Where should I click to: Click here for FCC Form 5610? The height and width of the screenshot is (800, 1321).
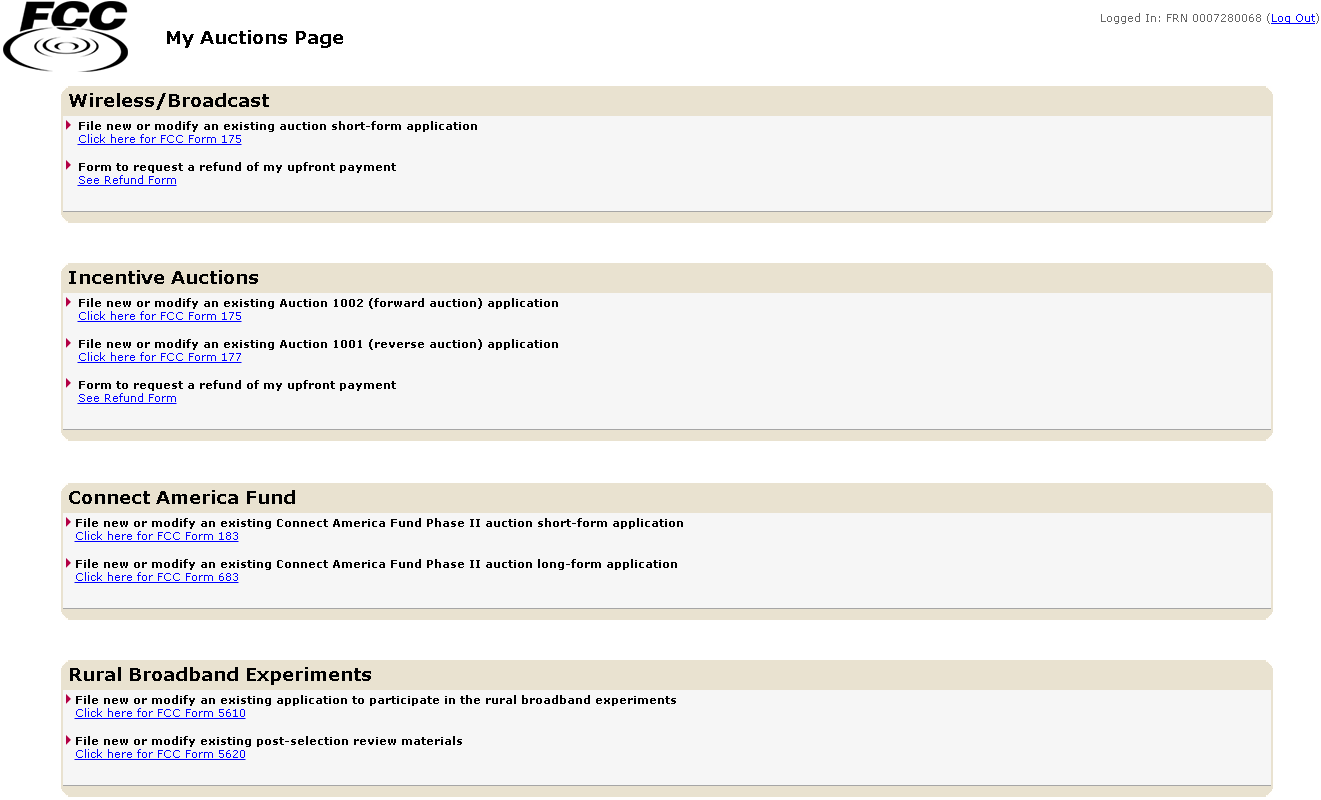(160, 714)
